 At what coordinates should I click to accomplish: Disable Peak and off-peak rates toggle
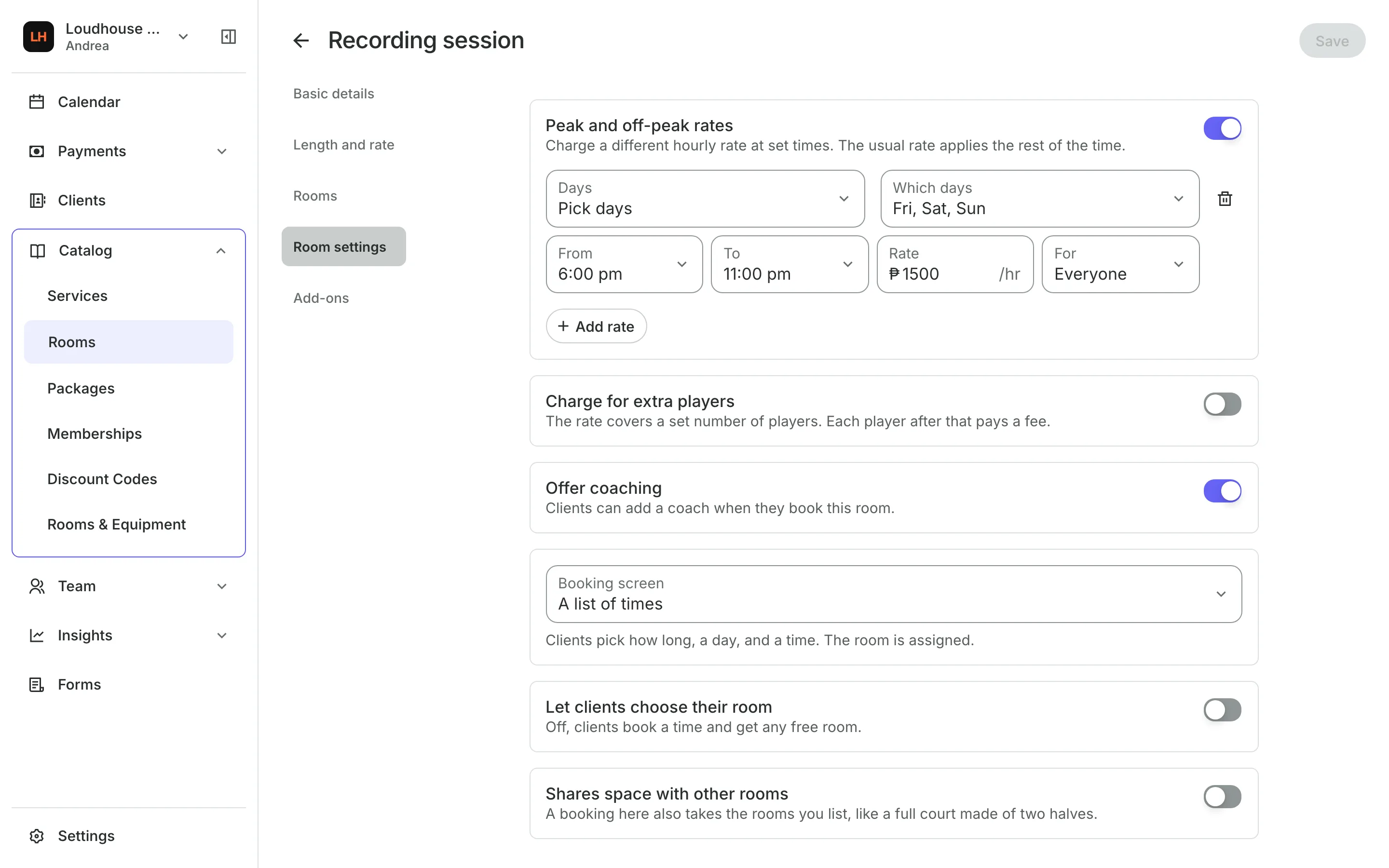tap(1222, 129)
